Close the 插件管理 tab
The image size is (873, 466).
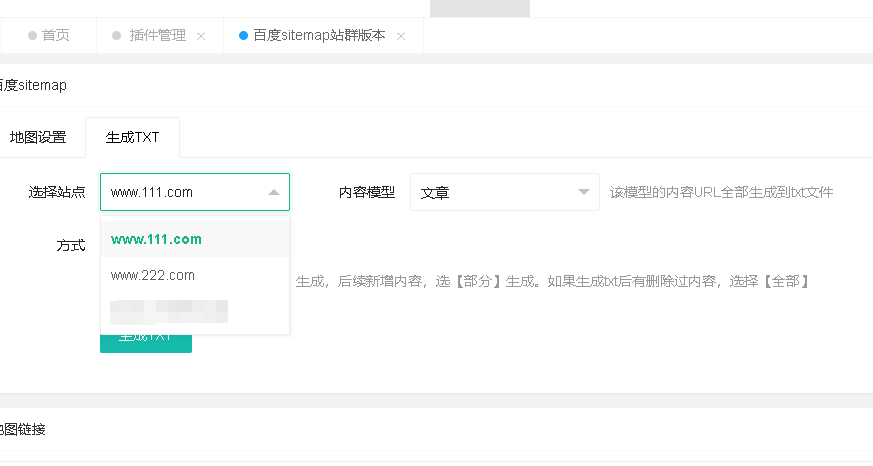pos(201,36)
